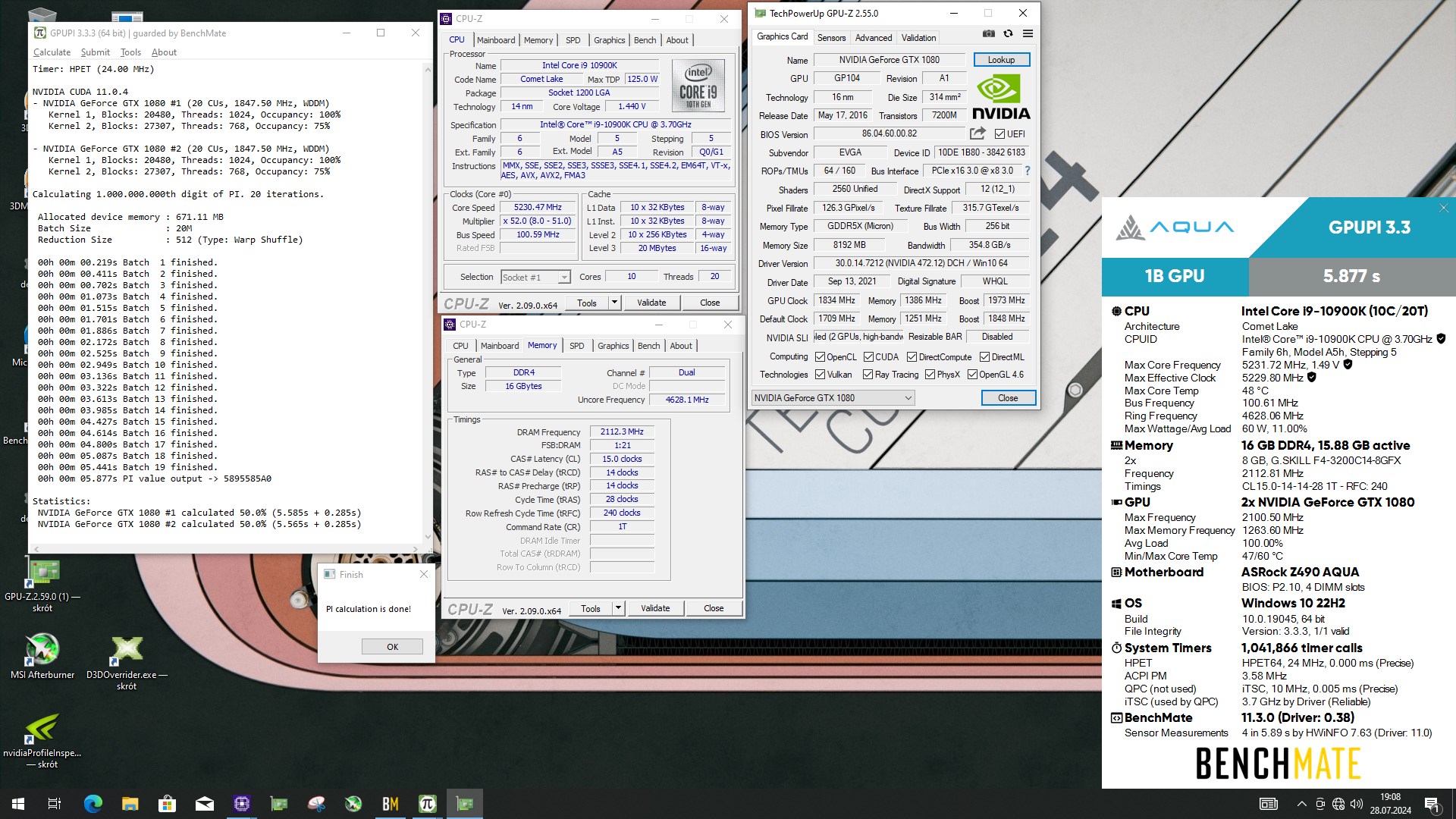
Task: Toggle the UEFI checkbox in GPU-Z
Action: click(999, 134)
